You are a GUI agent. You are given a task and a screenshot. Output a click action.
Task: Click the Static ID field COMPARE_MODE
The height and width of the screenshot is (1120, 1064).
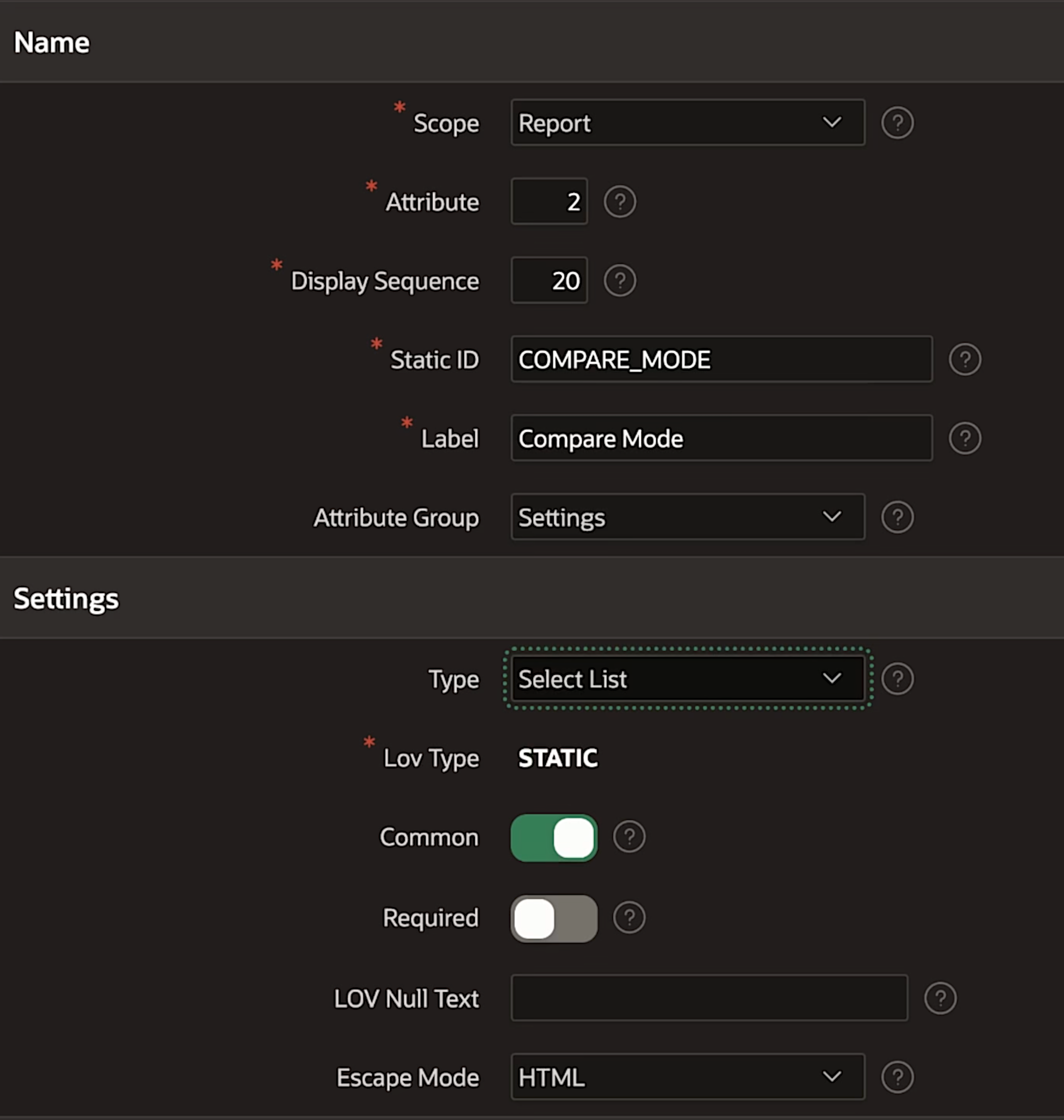tap(721, 359)
